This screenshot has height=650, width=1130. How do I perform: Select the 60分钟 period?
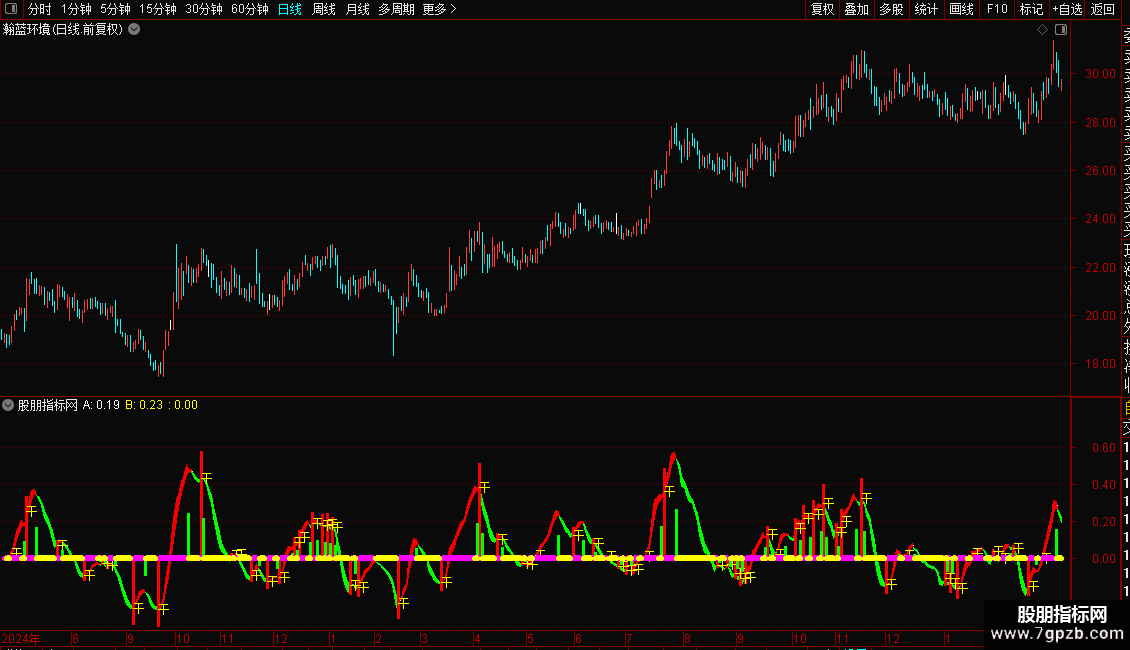(250, 9)
